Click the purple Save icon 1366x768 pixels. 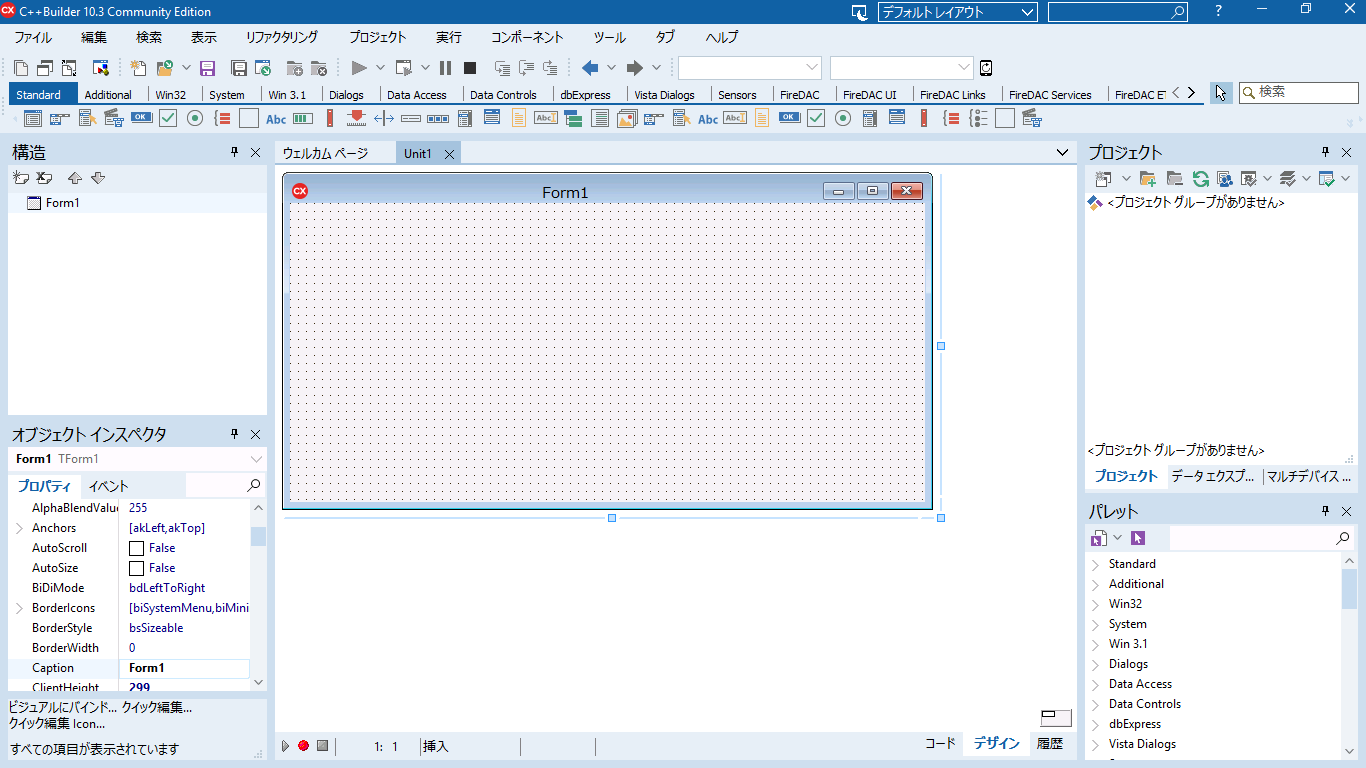[x=208, y=68]
